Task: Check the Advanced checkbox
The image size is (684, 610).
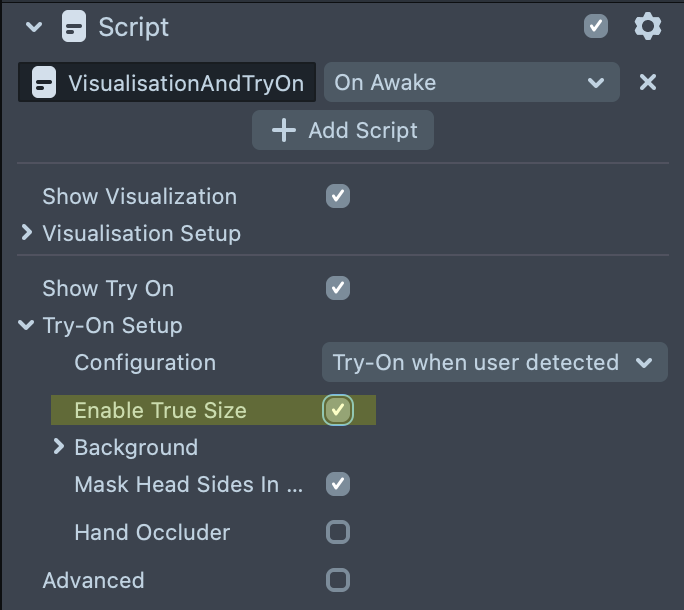Action: (x=338, y=580)
